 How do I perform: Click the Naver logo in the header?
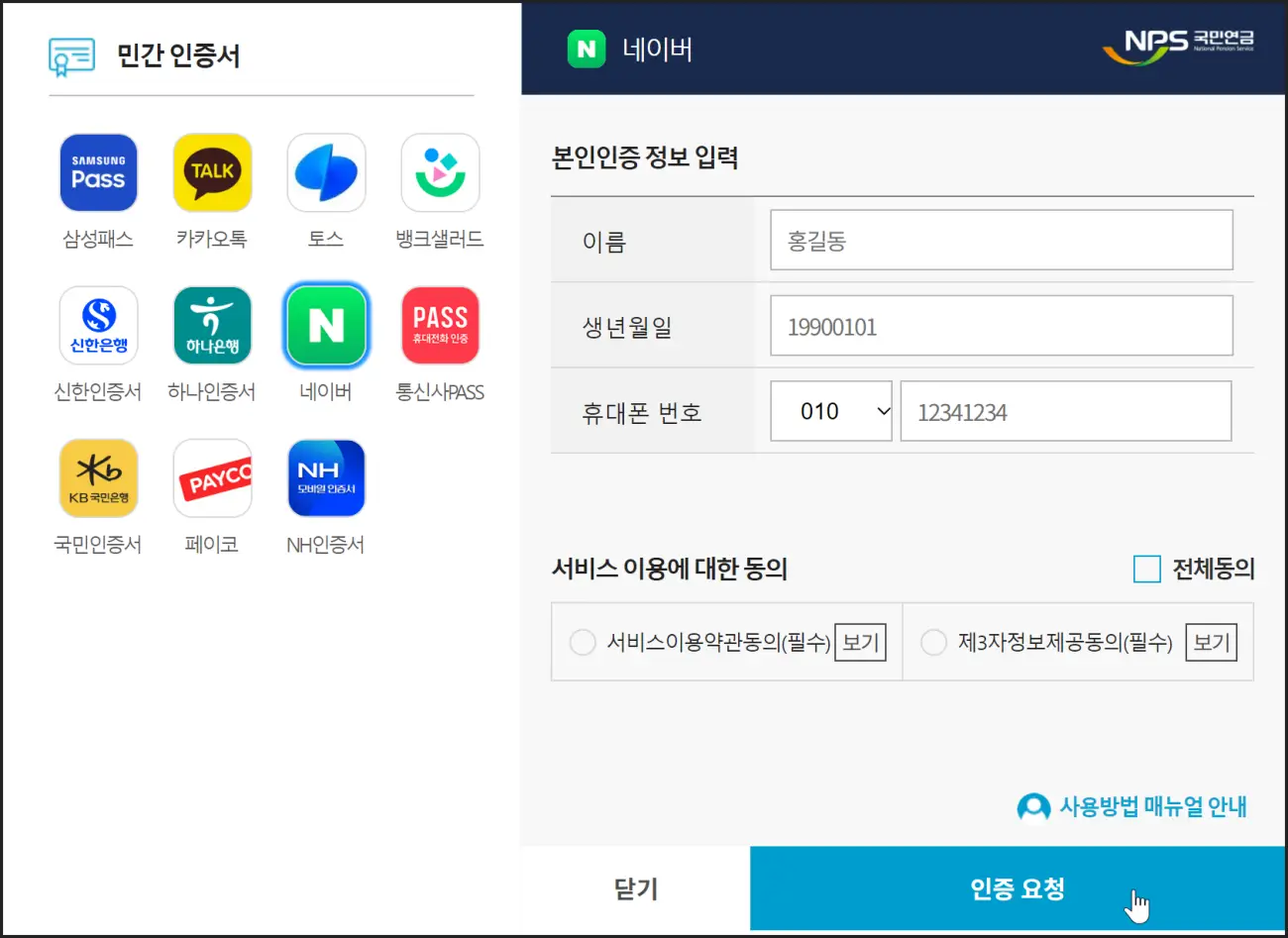click(587, 49)
